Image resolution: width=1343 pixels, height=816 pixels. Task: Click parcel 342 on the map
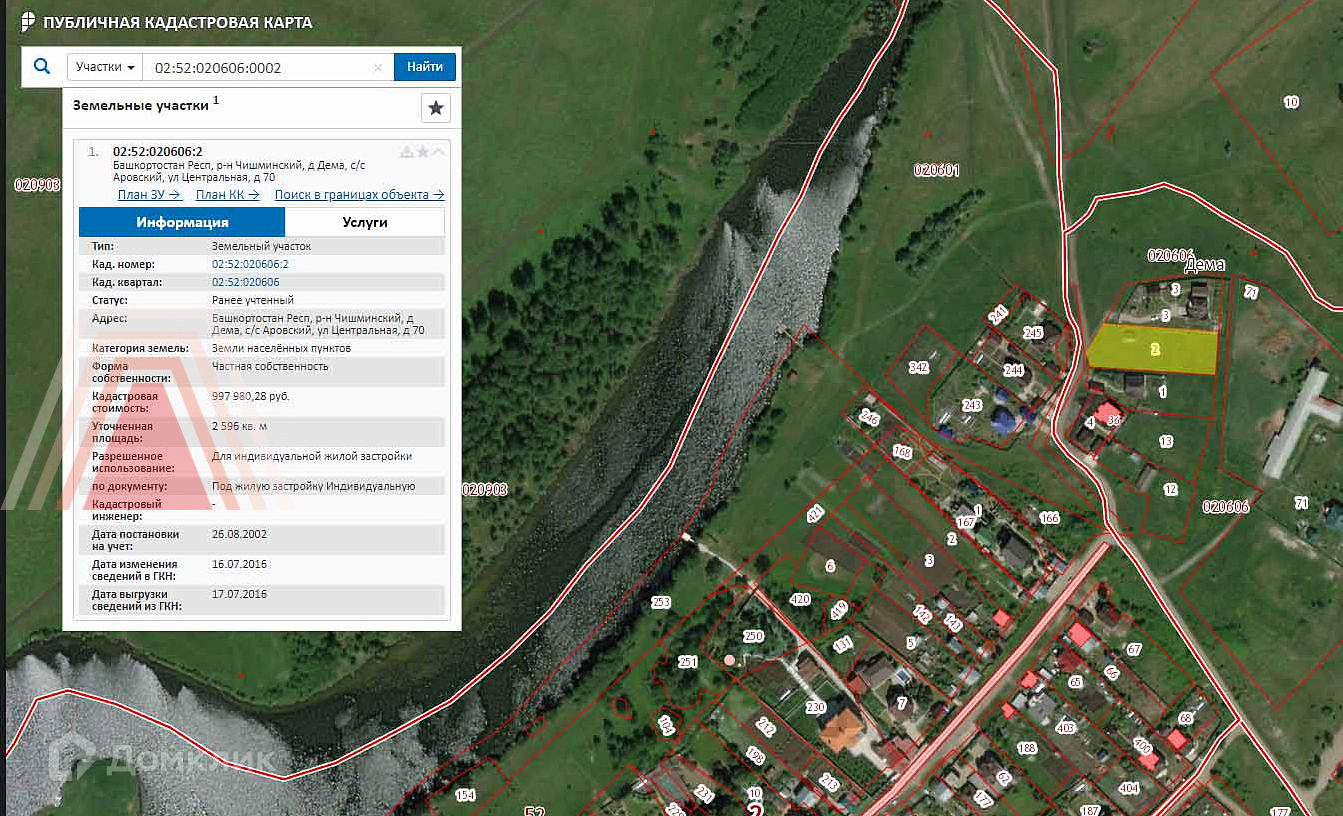point(918,367)
